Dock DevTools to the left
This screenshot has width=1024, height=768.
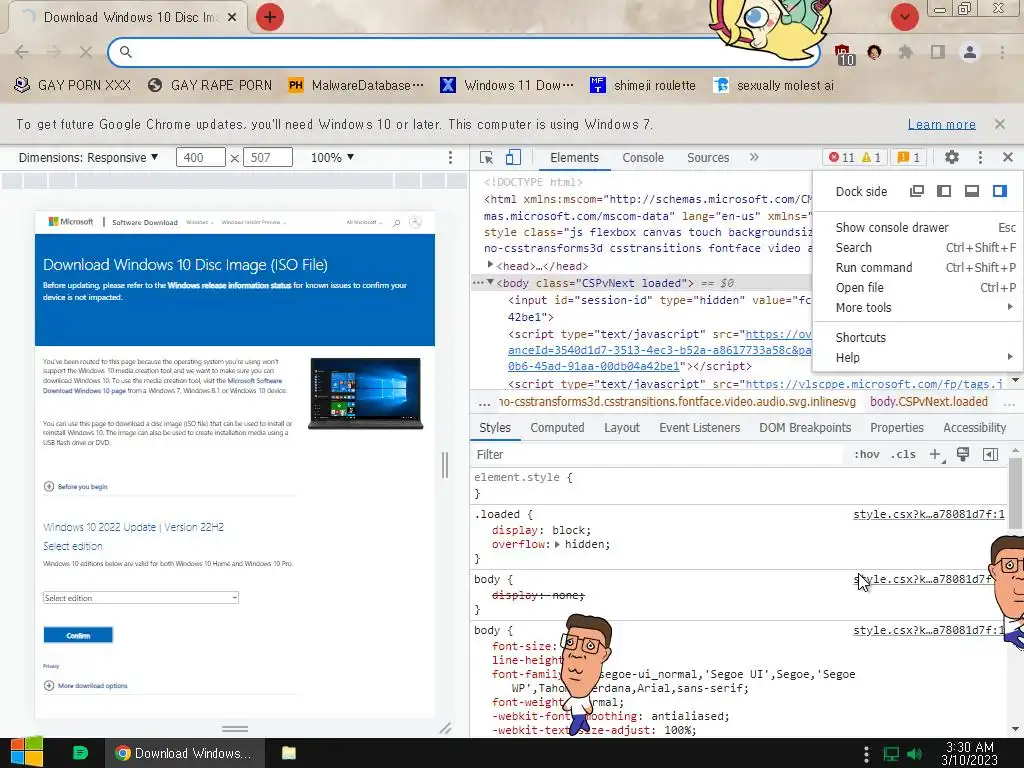coord(944,191)
